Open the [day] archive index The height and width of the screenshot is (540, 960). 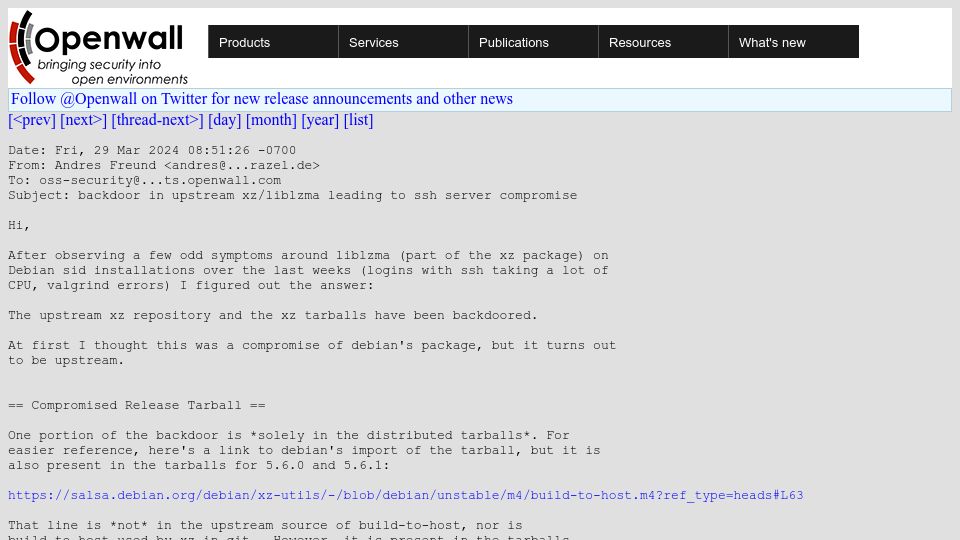[x=225, y=120]
